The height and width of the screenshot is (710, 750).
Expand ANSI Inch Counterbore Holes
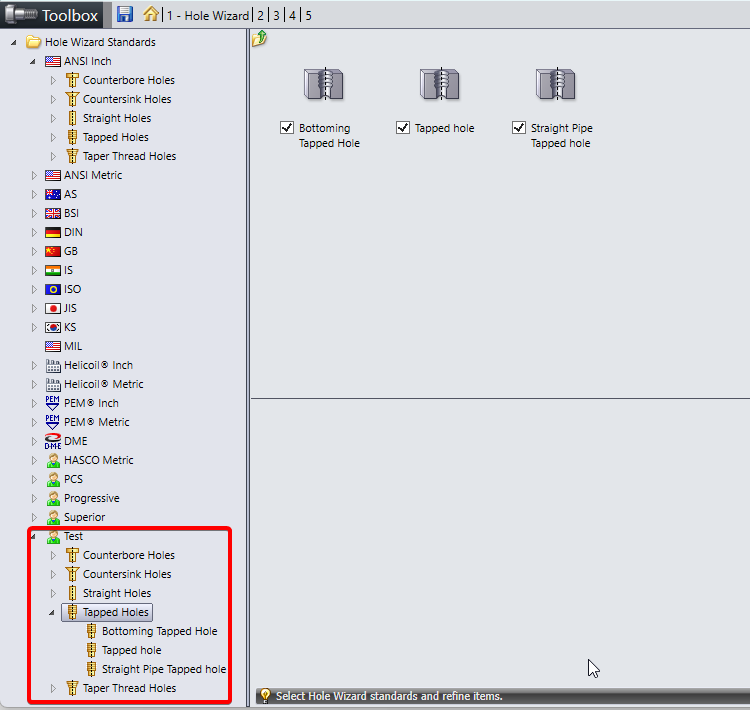point(53,80)
